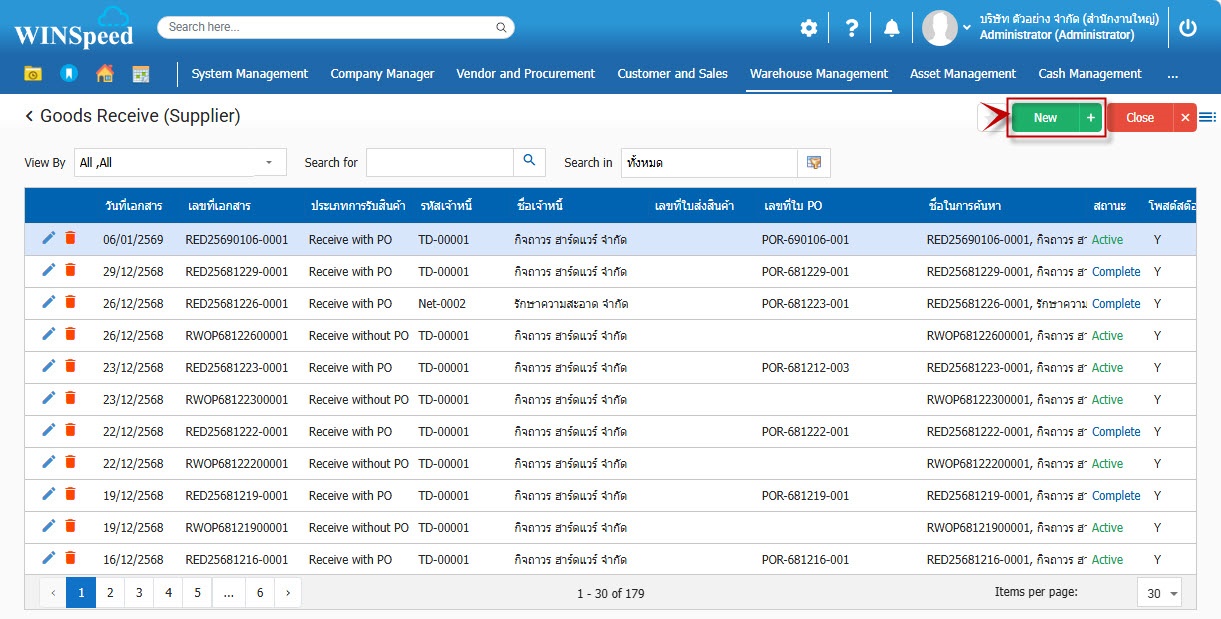Open the Search in field picker icon
Screen dimensions: 1221x619
click(x=813, y=162)
